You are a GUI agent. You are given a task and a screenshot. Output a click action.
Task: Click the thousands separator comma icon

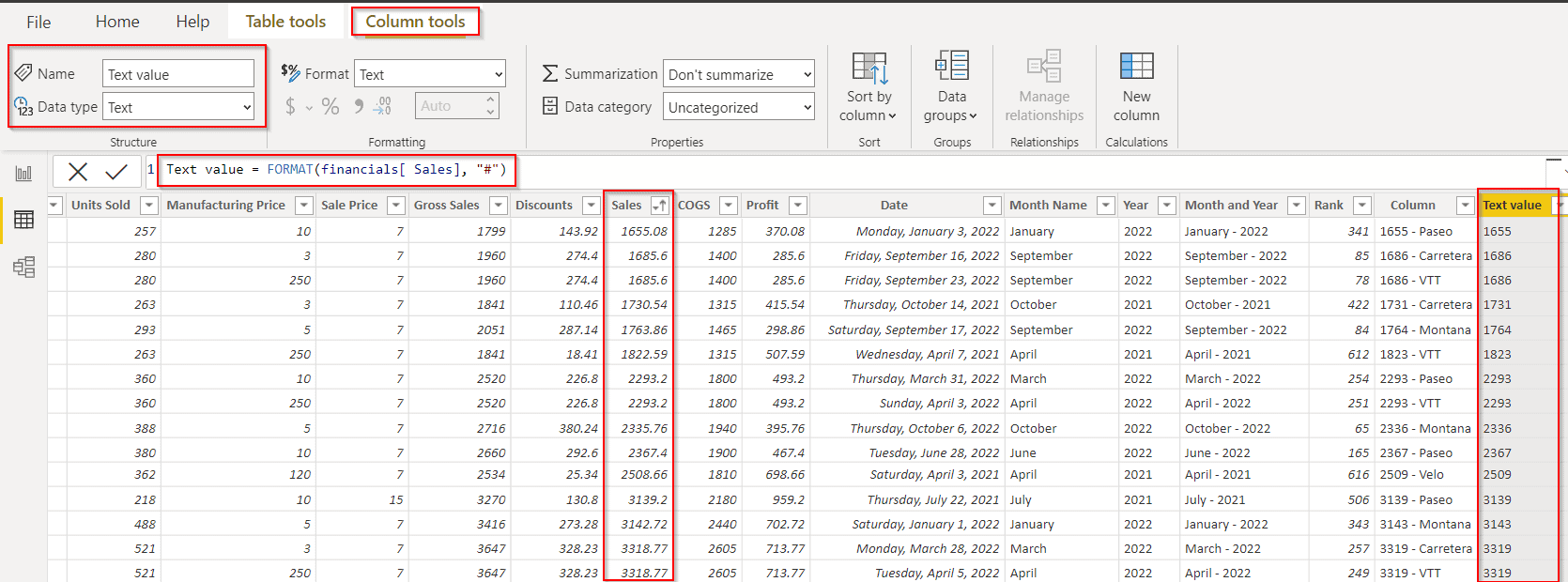[x=359, y=107]
